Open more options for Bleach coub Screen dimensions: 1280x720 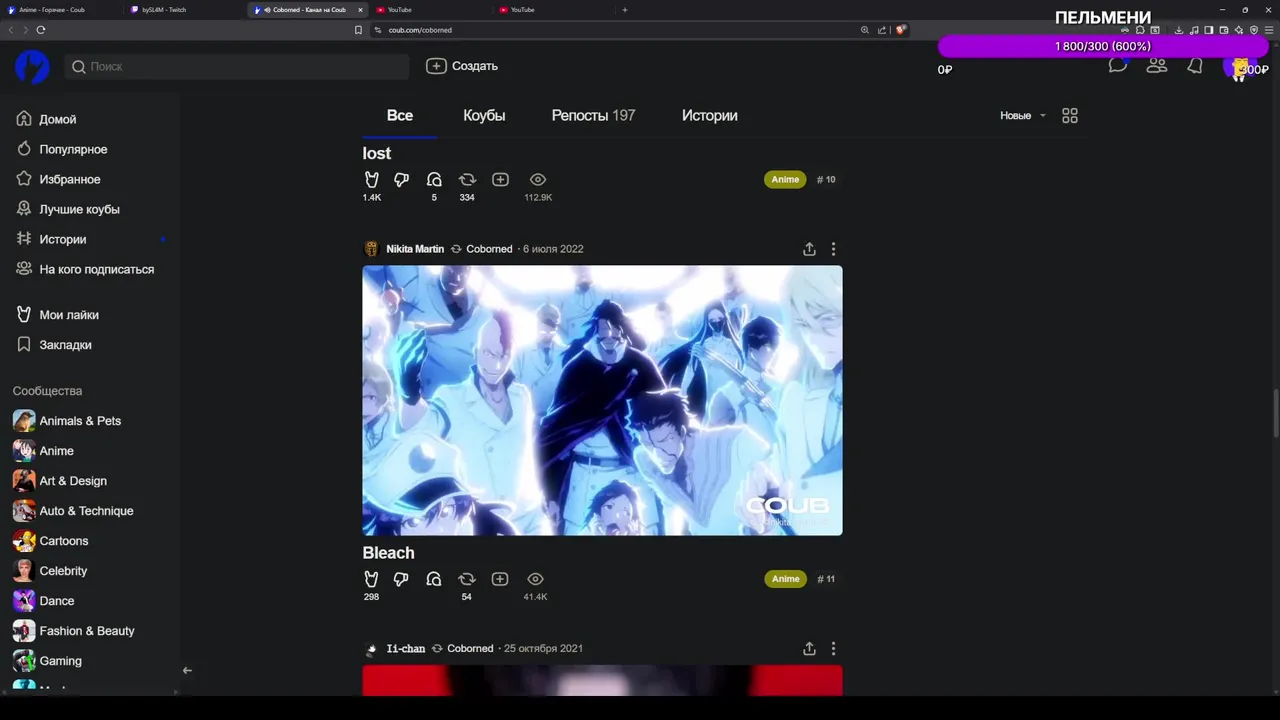pyautogui.click(x=833, y=249)
